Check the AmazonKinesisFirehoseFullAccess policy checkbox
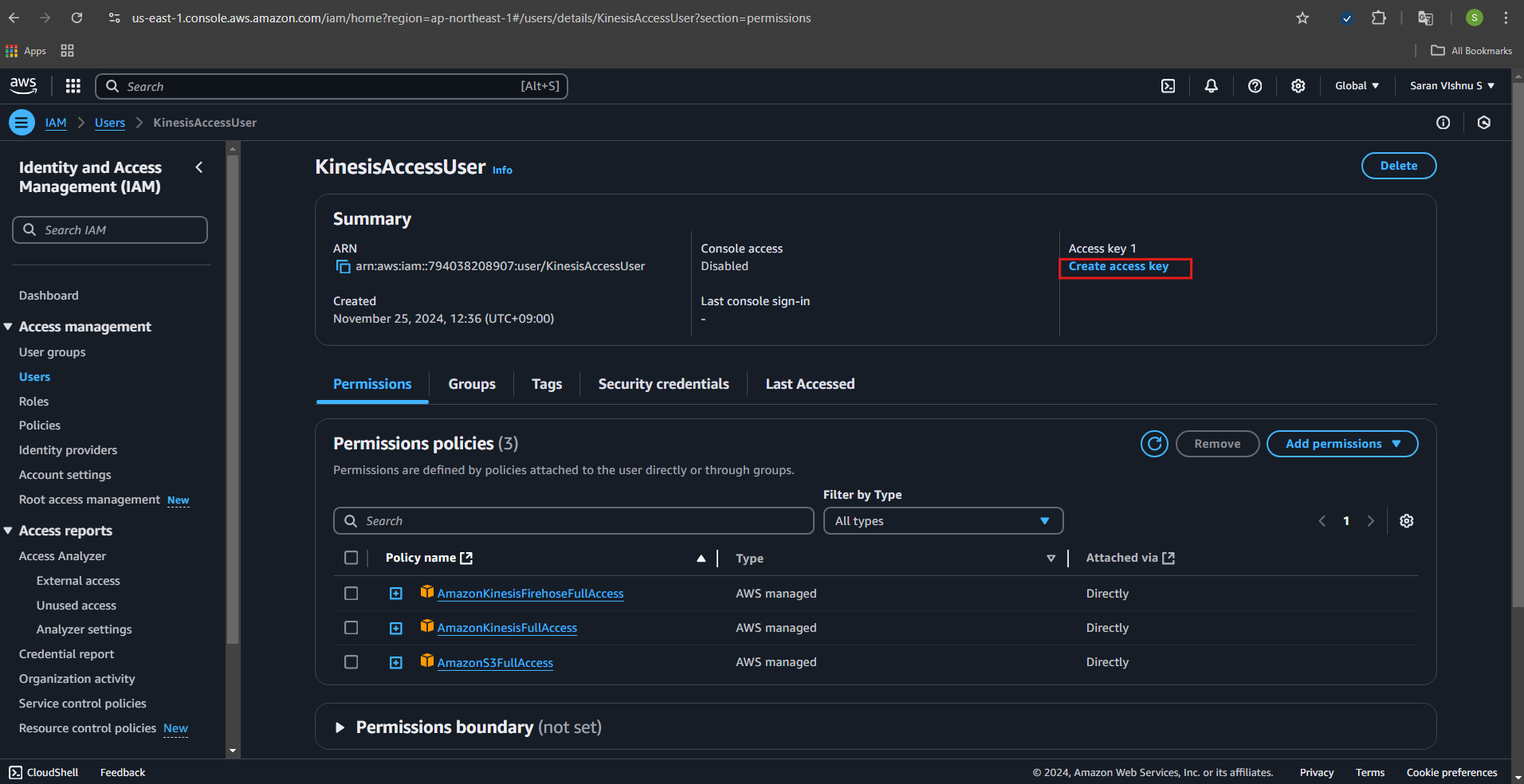Screen dimensions: 1524x784 (x=351, y=594)
